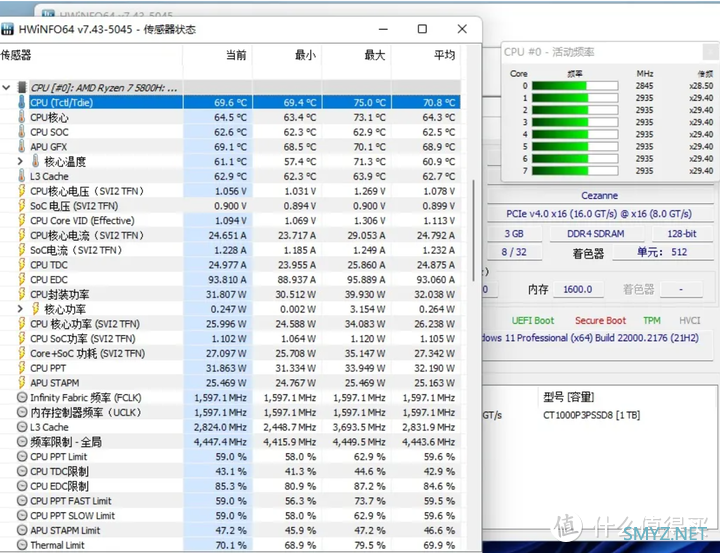
Task: Select the CPU PPT FAST Limit row
Action: 230,501
